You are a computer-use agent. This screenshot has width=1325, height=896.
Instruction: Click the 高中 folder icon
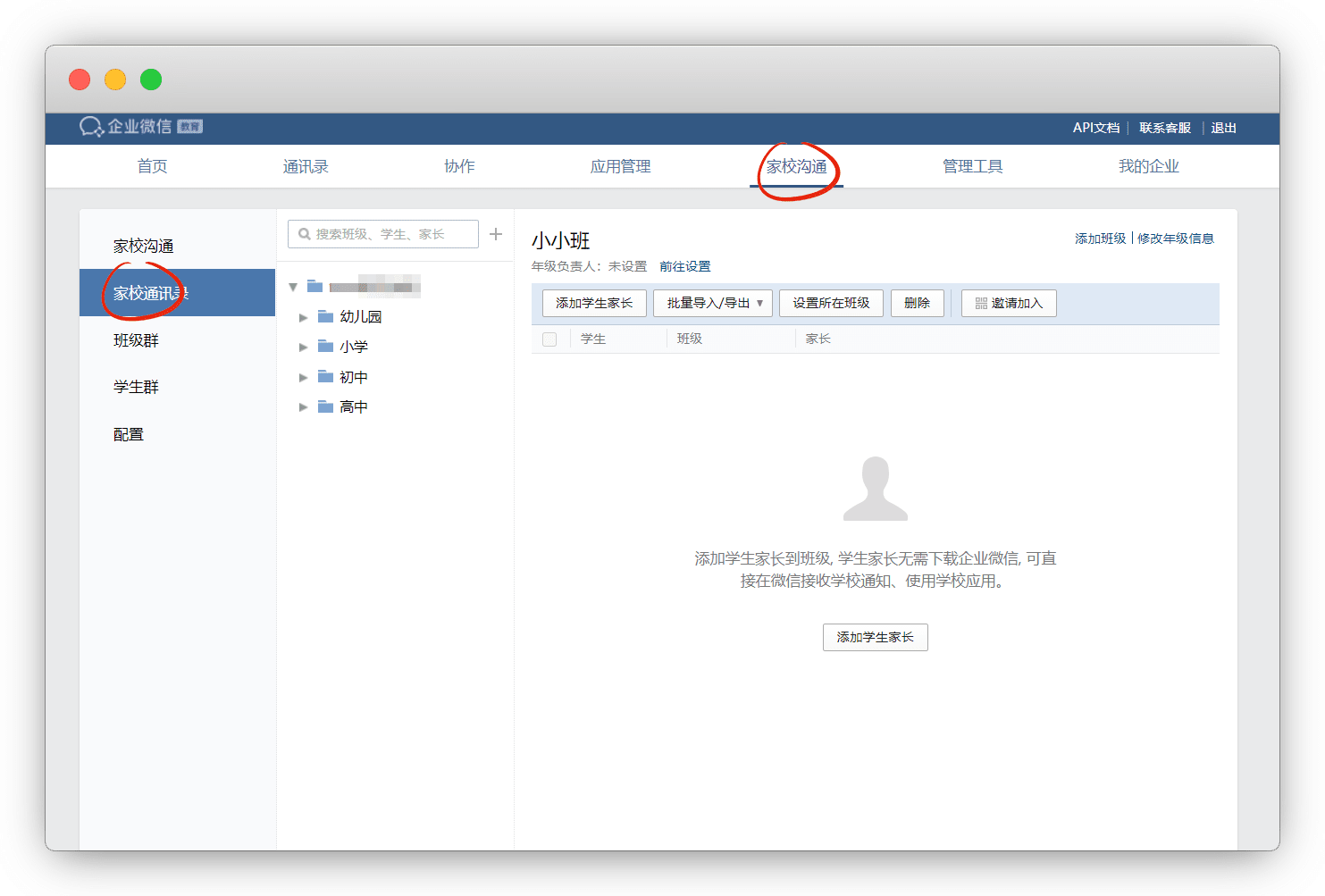325,406
